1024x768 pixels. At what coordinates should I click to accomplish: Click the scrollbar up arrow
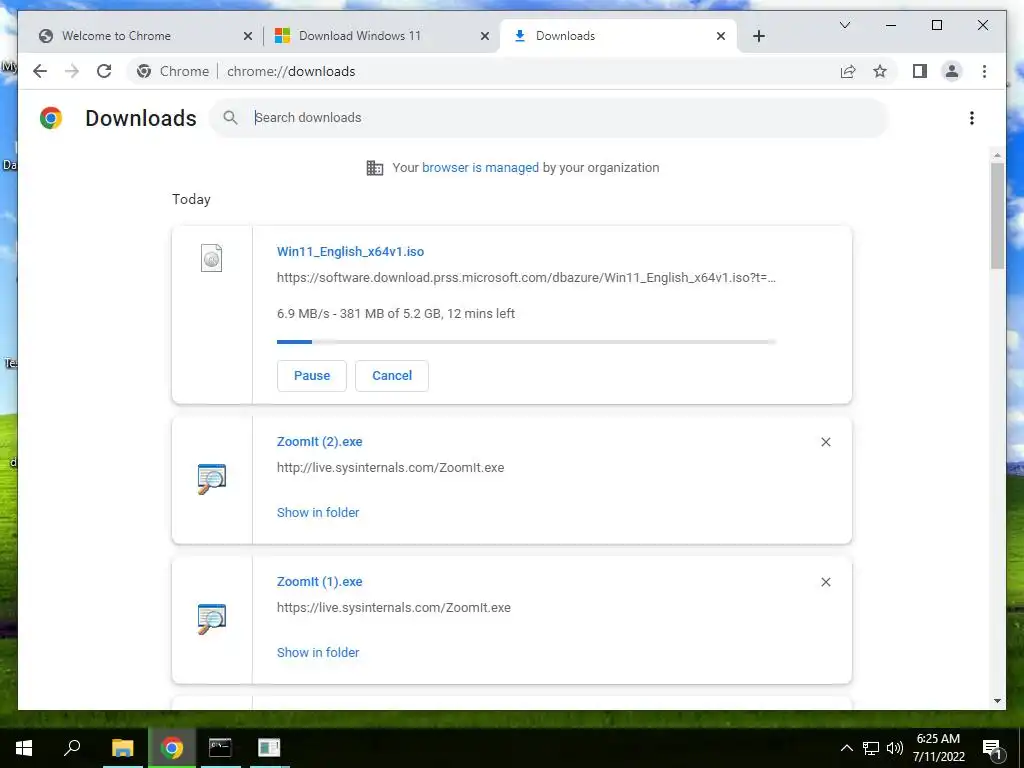click(x=997, y=155)
